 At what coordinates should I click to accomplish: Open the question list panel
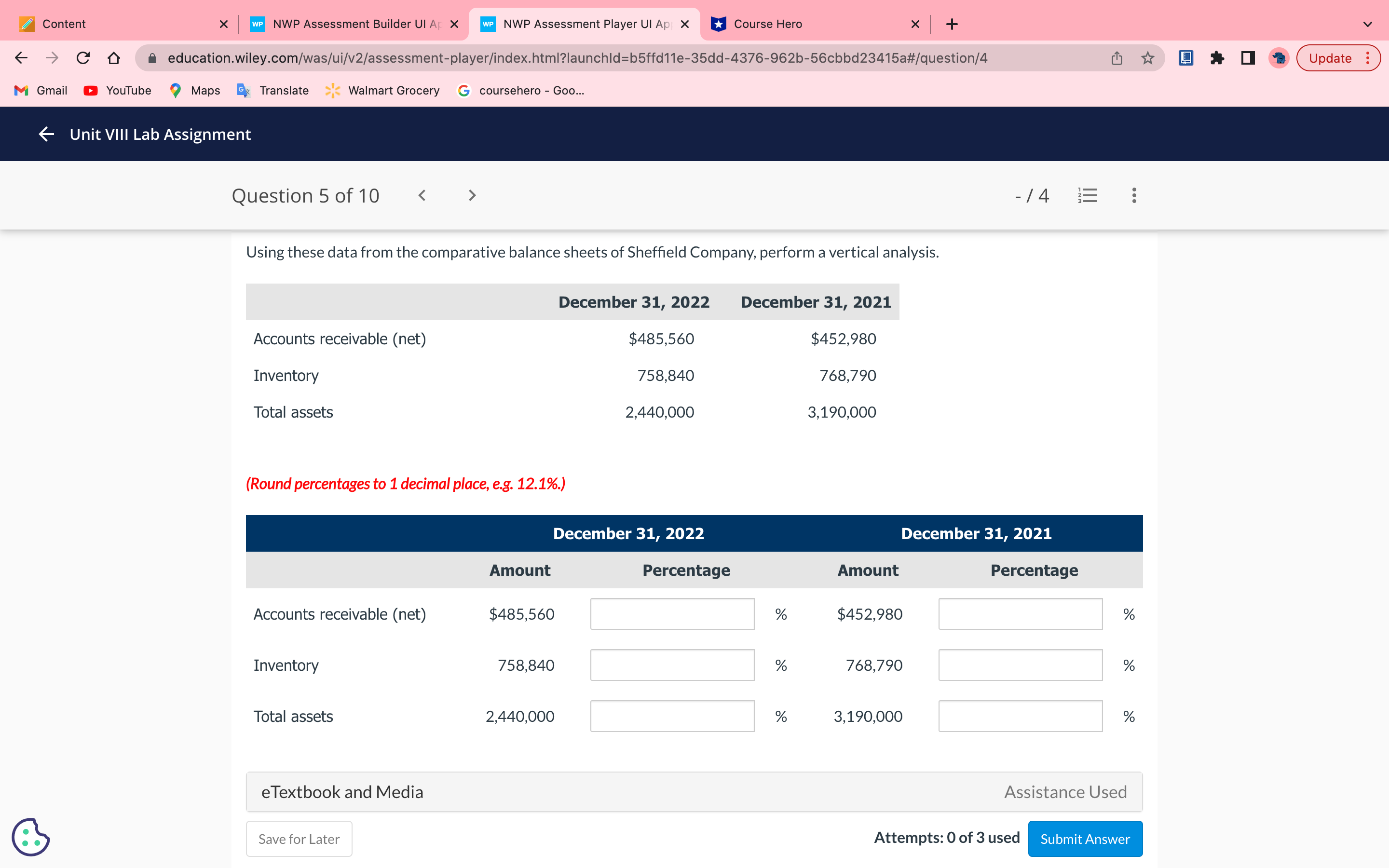pos(1088,195)
